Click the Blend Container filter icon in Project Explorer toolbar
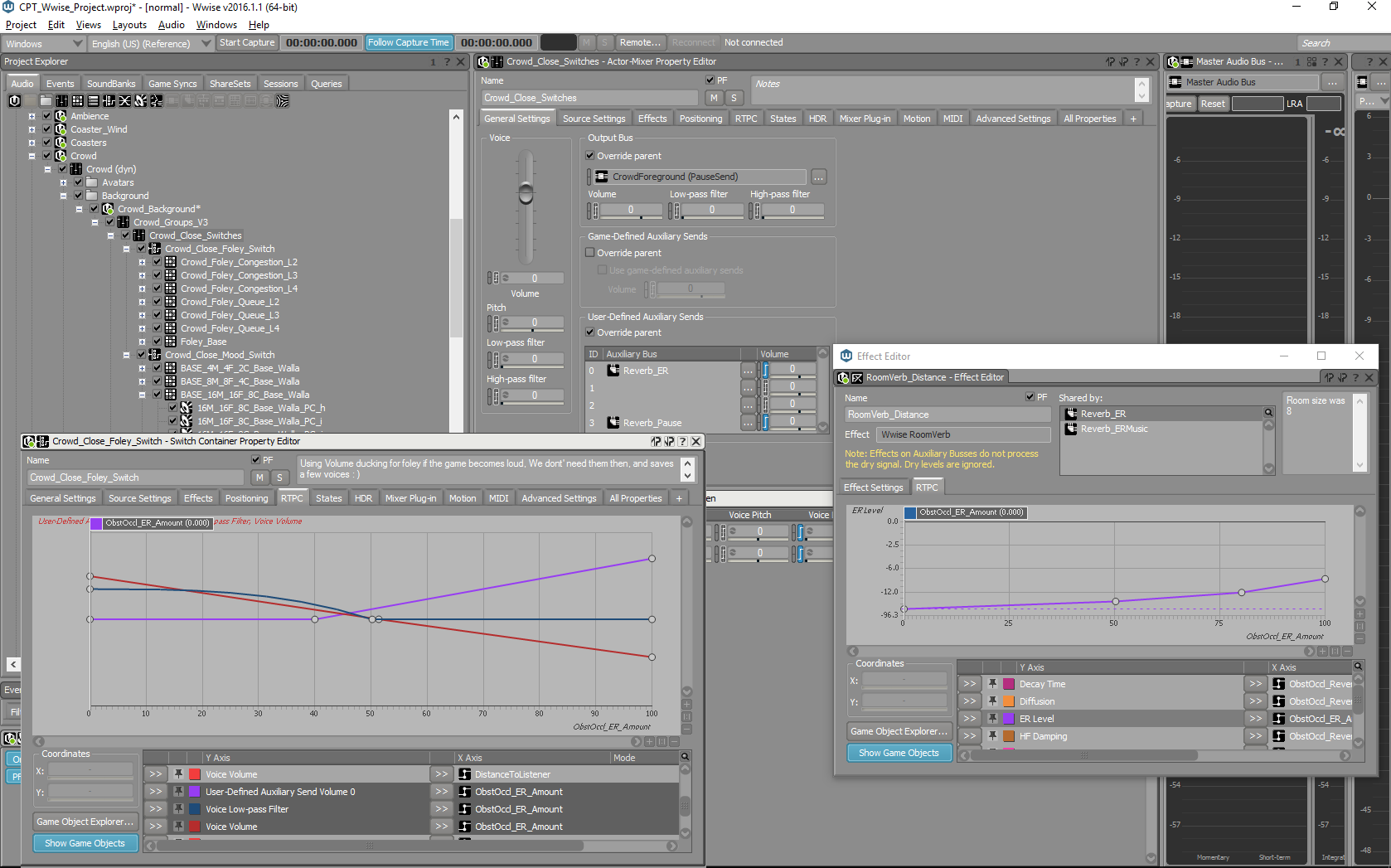This screenshot has height=868, width=1391. point(124,100)
